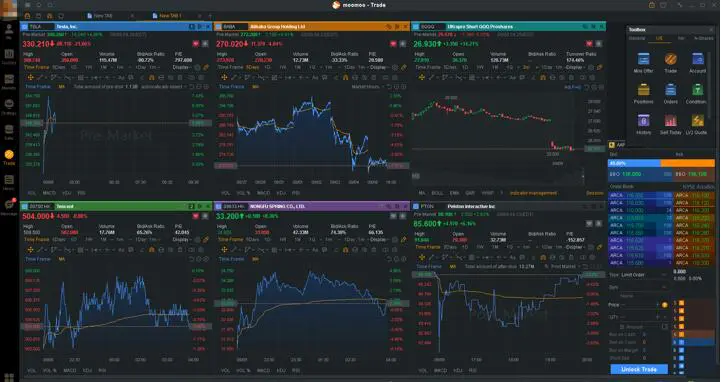This screenshot has width=721, height=382.
Task: Expand the Display dropdown in TSLA panel
Action: coord(182,68)
